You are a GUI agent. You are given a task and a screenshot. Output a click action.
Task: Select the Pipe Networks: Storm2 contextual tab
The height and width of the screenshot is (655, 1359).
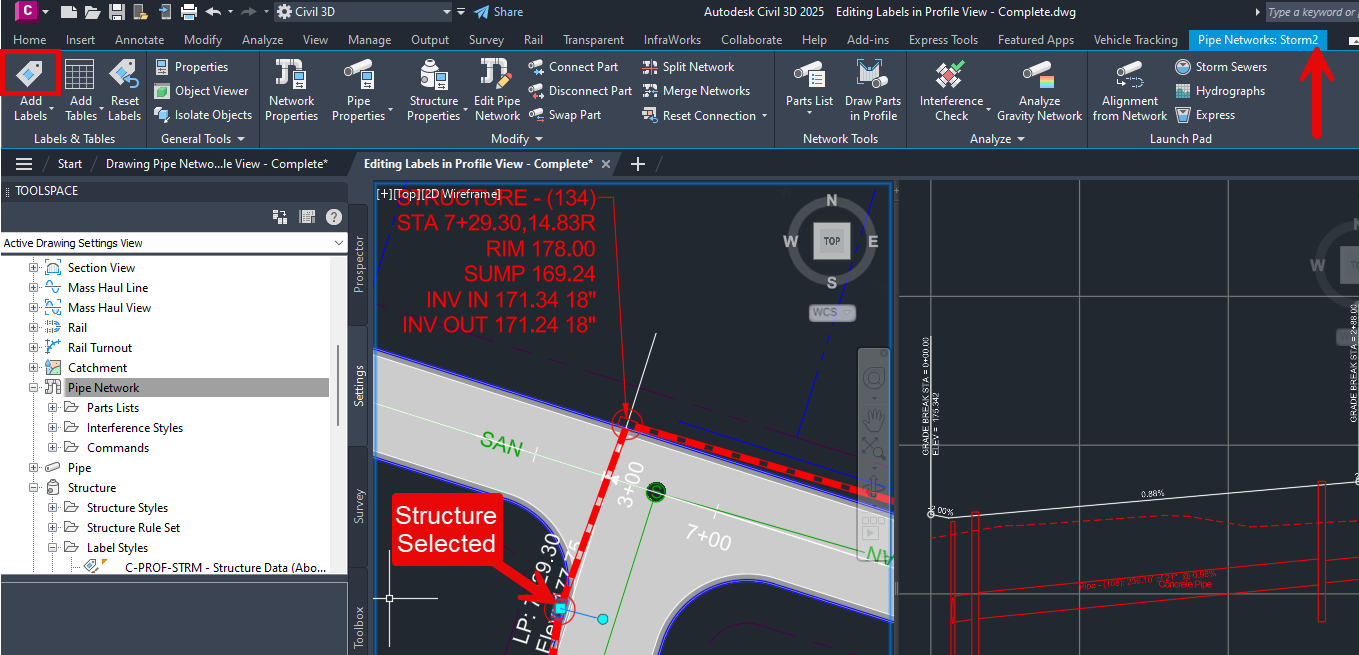coord(1259,40)
